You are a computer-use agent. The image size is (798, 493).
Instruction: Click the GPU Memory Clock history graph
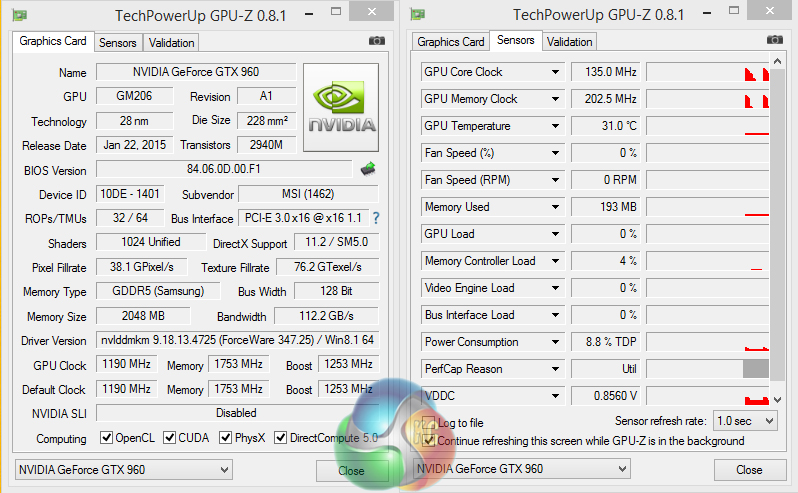pos(707,99)
